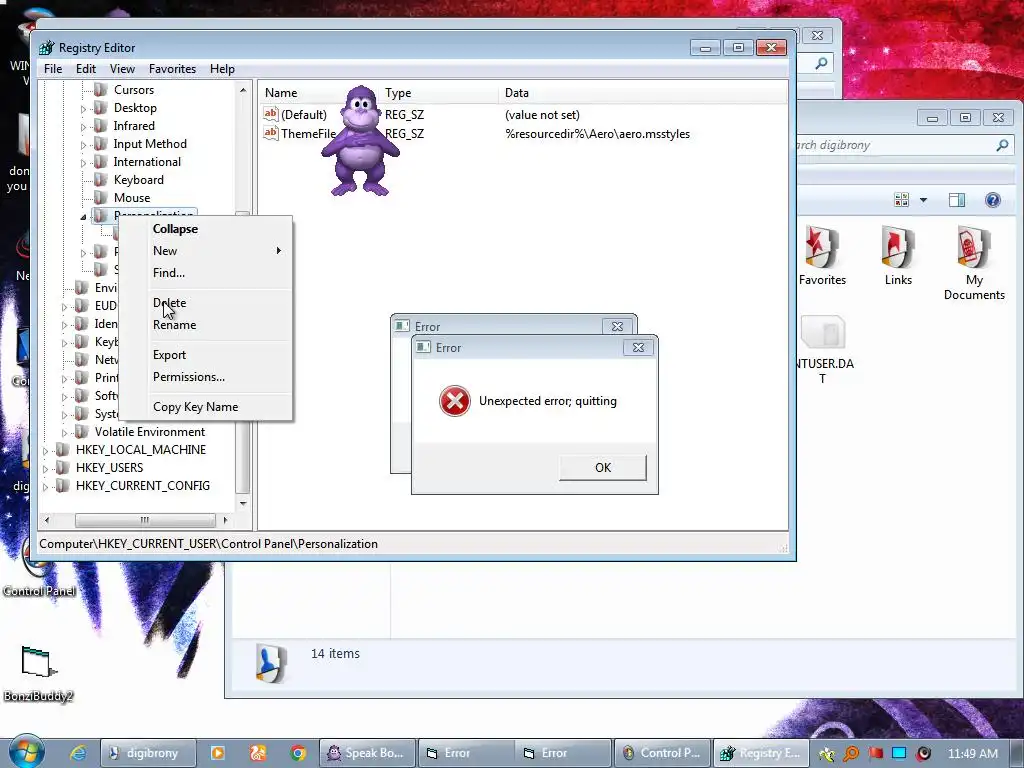Choose Permissions... in the context menu
1024x768 pixels.
[x=206, y=377]
